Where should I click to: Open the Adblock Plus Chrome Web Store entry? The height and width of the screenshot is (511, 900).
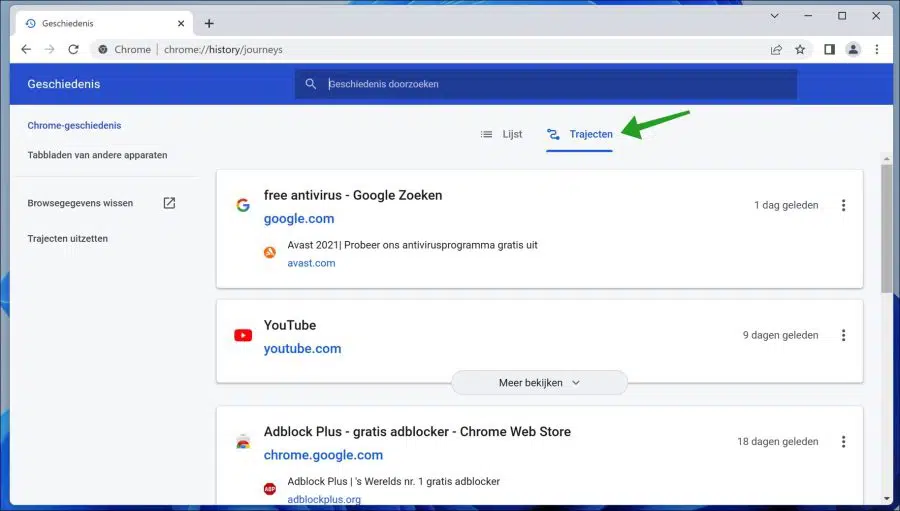(x=417, y=432)
